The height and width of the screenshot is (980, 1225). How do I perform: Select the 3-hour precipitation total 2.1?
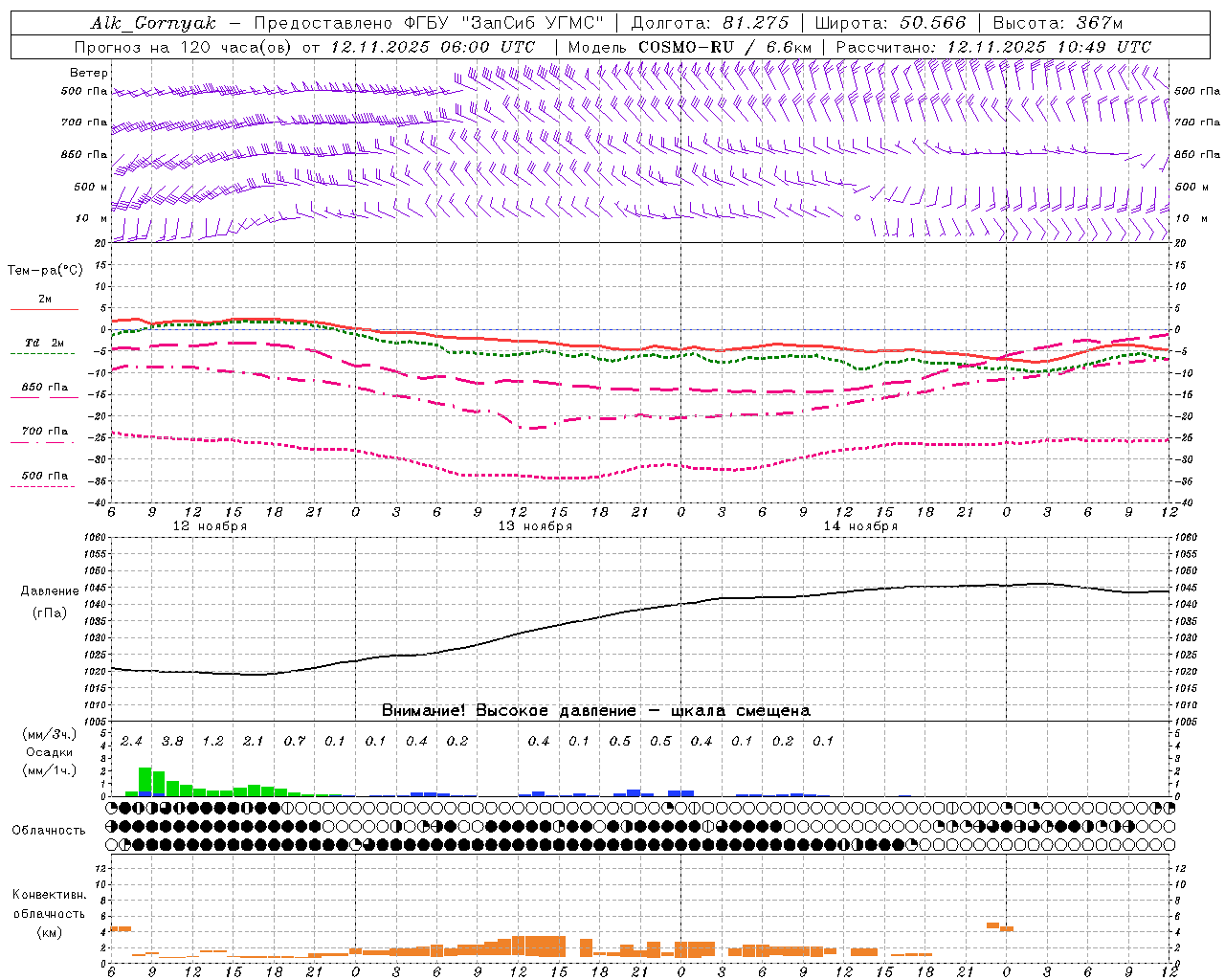(x=253, y=742)
